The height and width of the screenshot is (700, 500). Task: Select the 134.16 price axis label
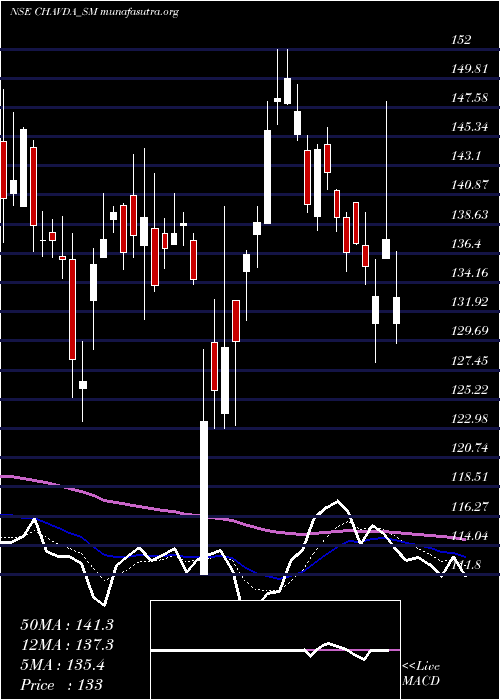pyautogui.click(x=470, y=273)
